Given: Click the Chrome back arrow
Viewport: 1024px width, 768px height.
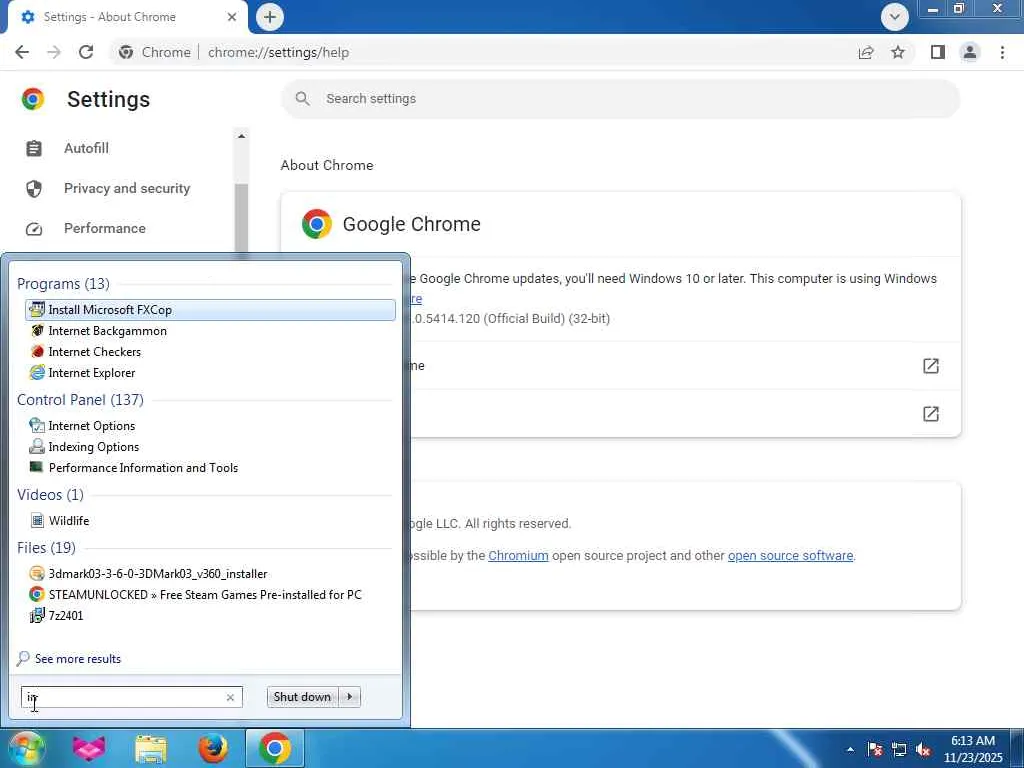Looking at the screenshot, I should (x=22, y=52).
